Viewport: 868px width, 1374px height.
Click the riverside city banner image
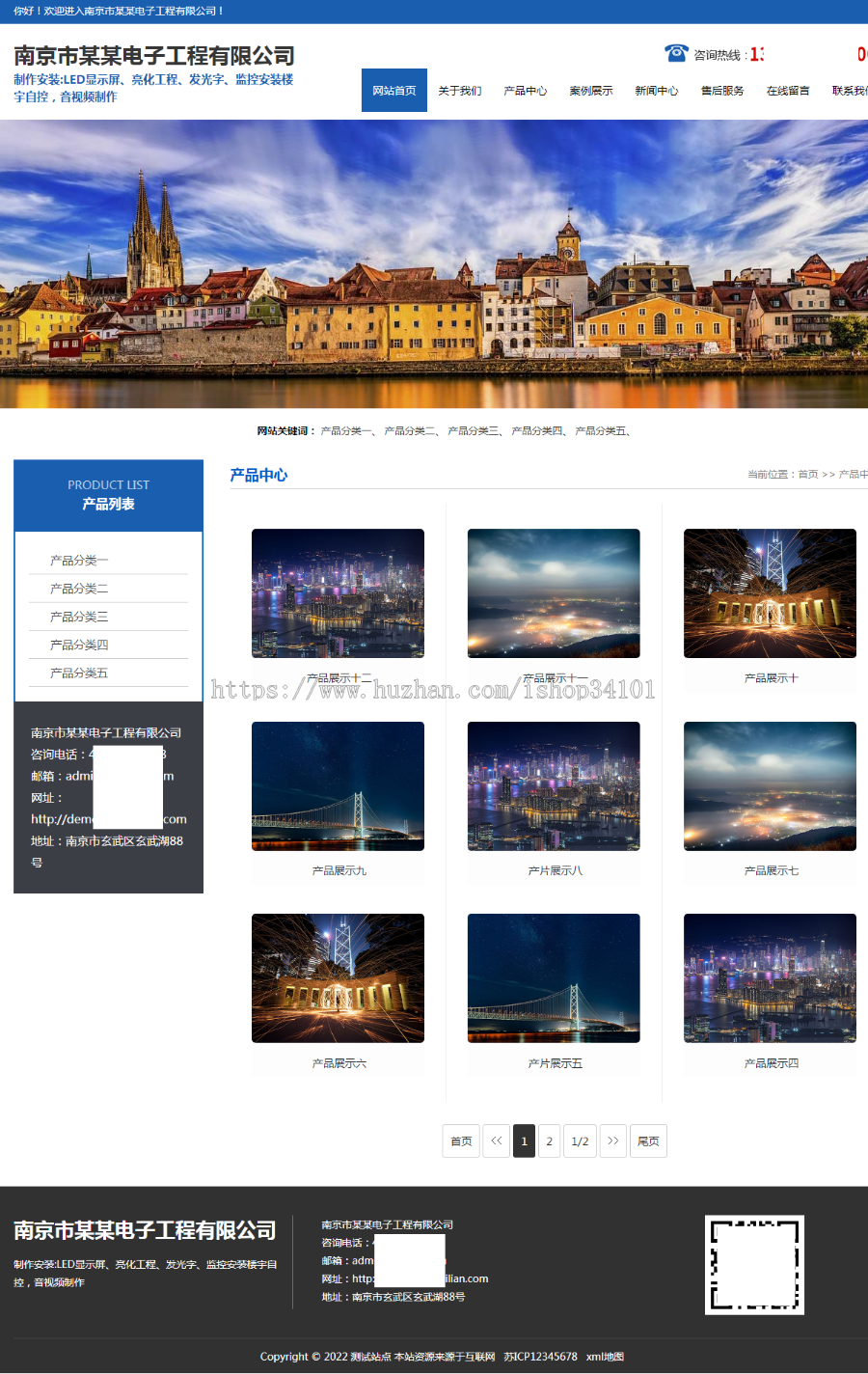434,263
